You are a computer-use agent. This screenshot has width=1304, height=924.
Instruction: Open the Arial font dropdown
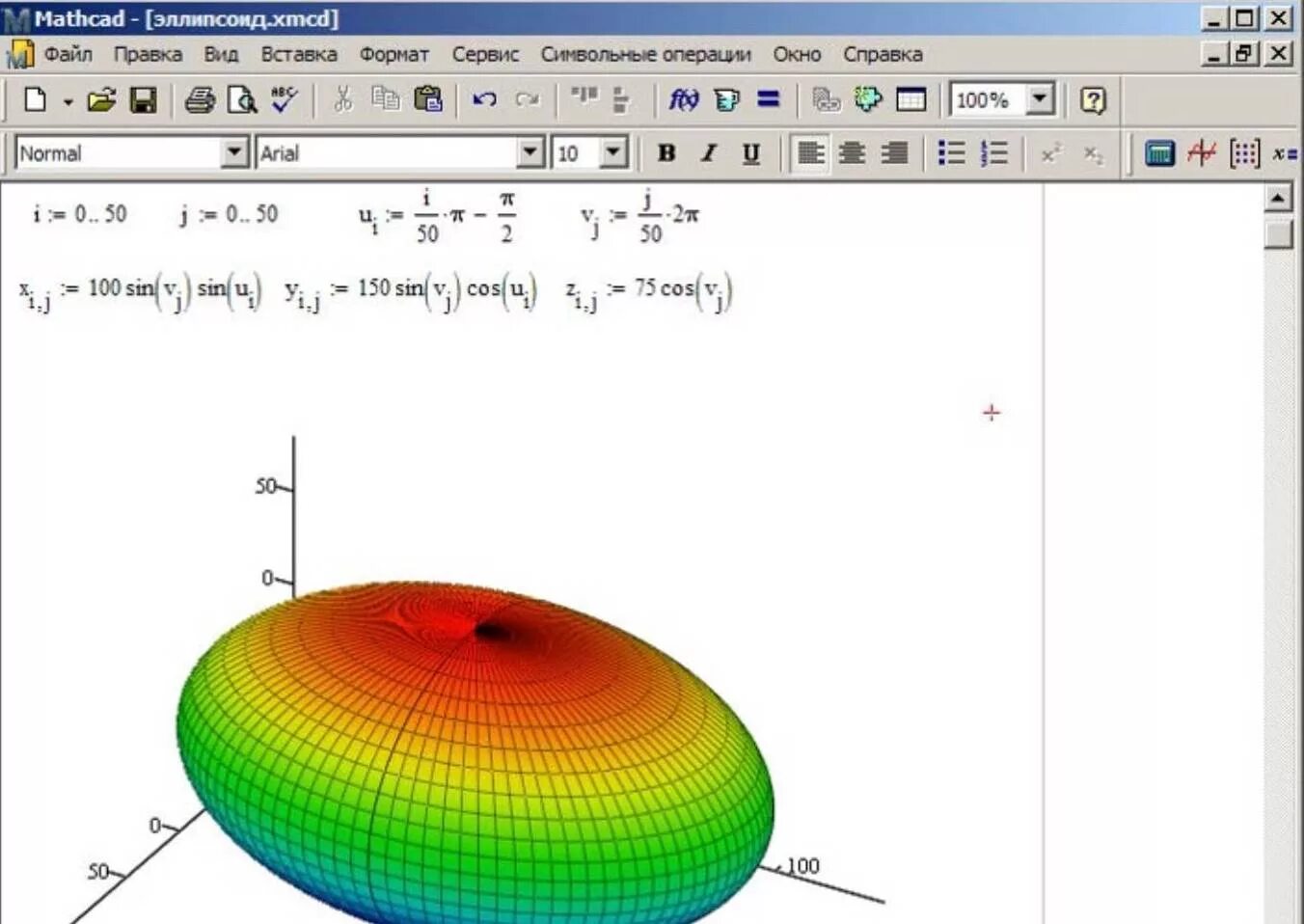coord(530,152)
